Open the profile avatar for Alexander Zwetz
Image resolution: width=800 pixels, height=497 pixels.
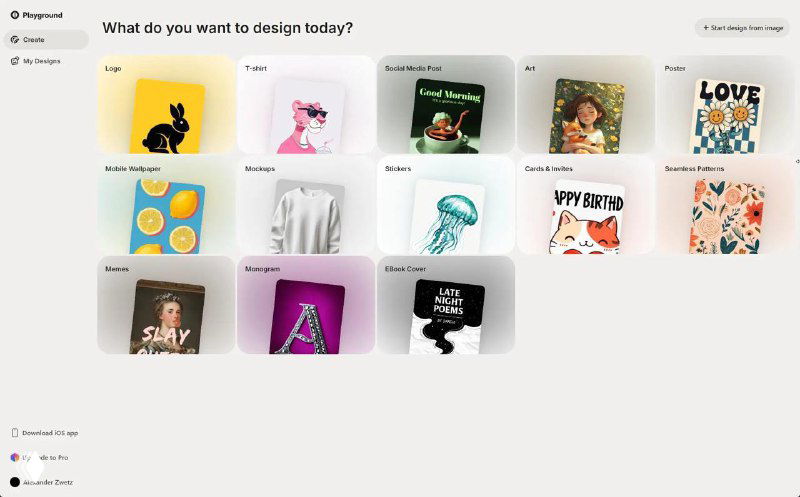[x=15, y=482]
